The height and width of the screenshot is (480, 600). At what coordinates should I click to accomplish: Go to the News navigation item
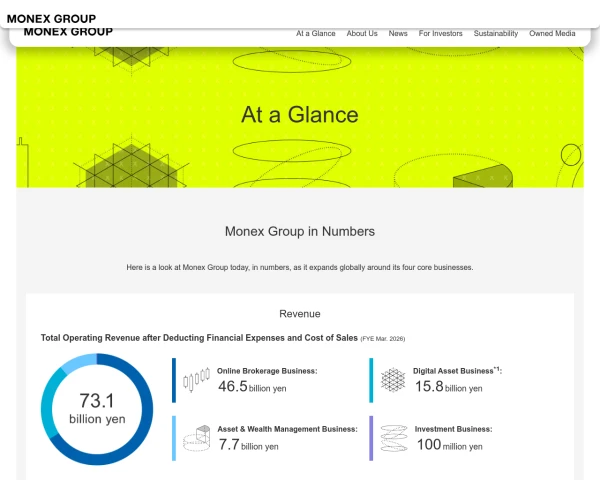tap(398, 34)
